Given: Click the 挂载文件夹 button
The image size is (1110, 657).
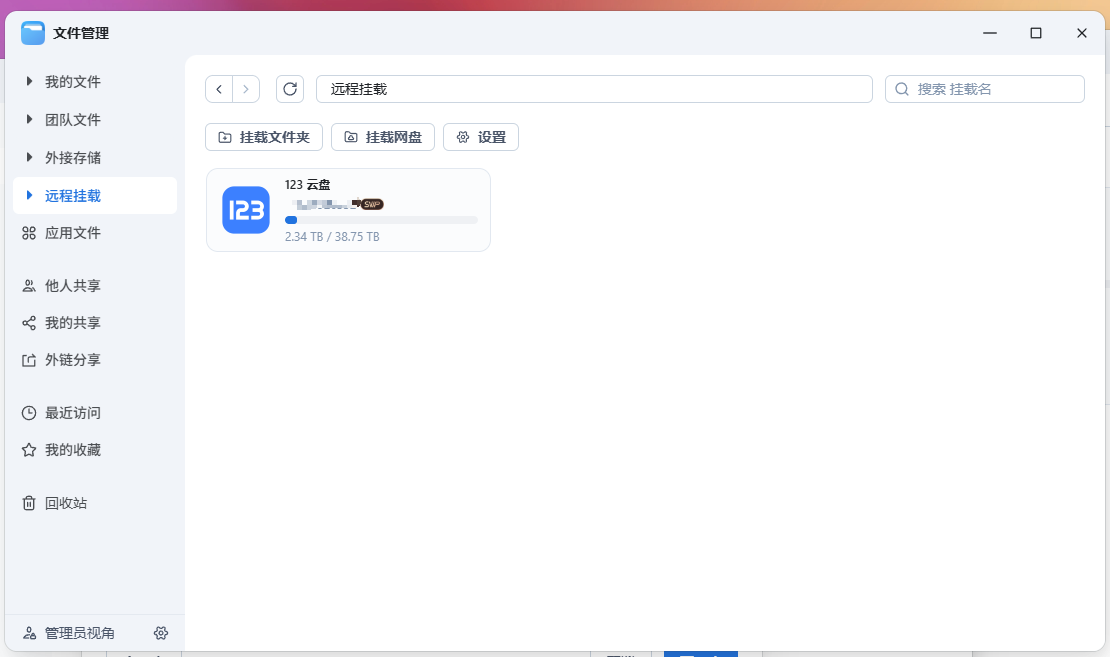Looking at the screenshot, I should tap(264, 137).
